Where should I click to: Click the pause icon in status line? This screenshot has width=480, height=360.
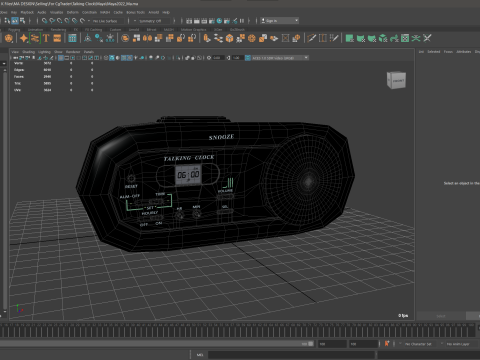click(242, 21)
